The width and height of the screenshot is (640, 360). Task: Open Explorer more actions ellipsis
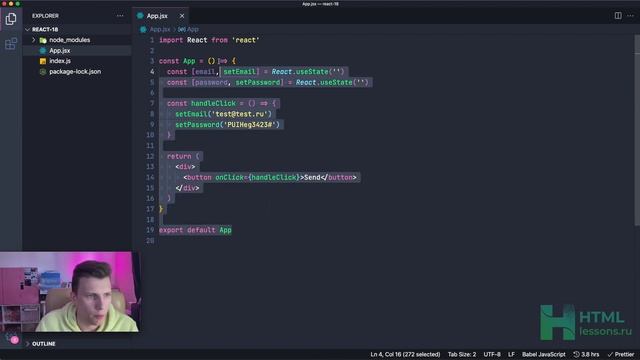click(120, 16)
